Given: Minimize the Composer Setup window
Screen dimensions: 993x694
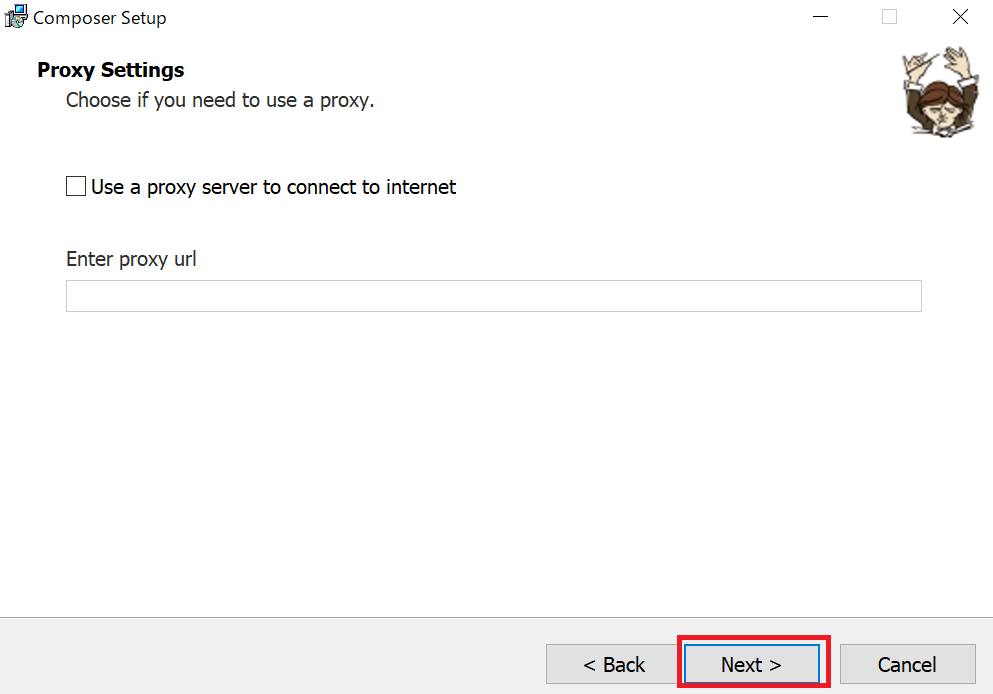Looking at the screenshot, I should tap(820, 16).
